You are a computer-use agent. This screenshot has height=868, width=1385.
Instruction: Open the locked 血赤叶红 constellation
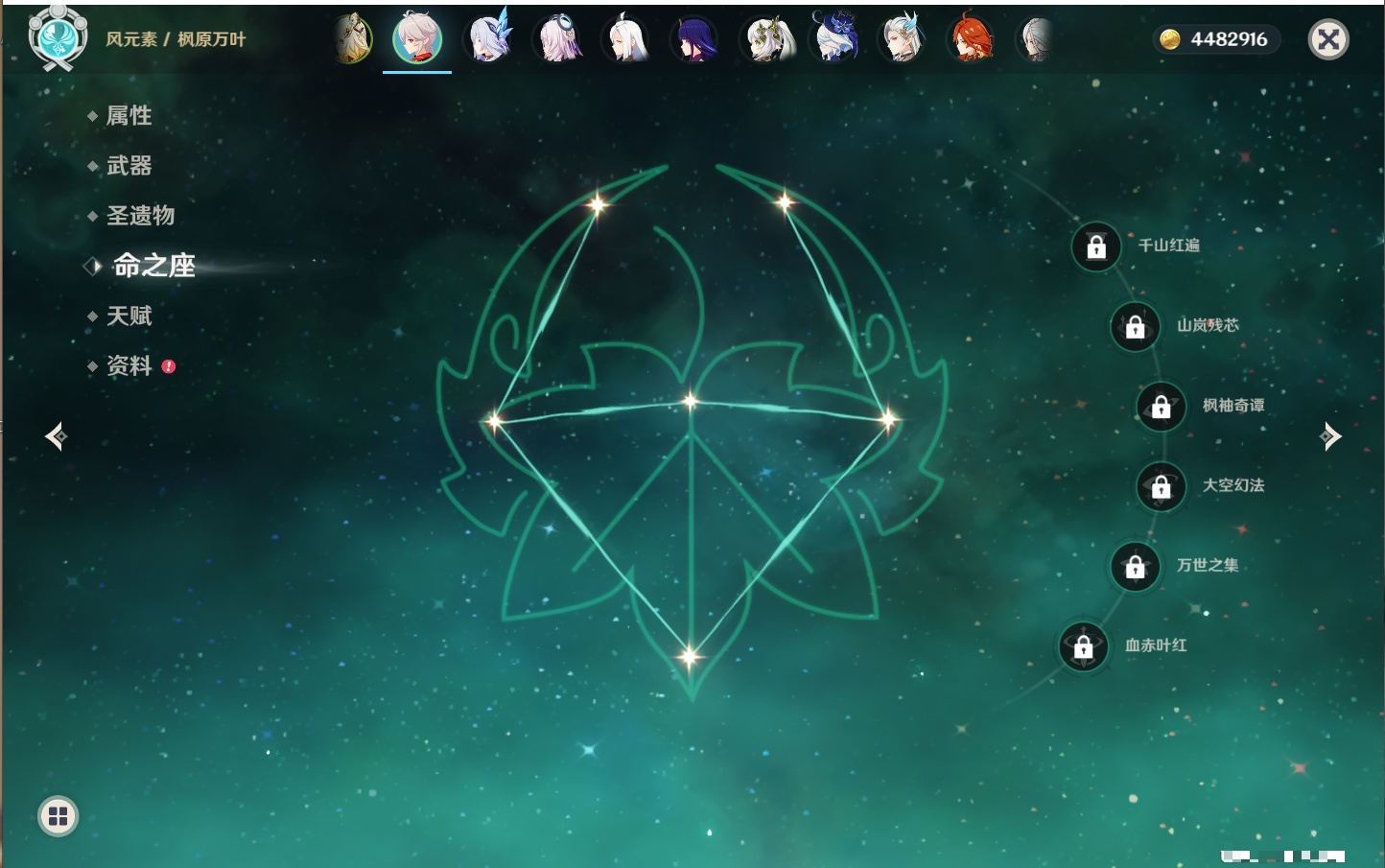[1084, 646]
